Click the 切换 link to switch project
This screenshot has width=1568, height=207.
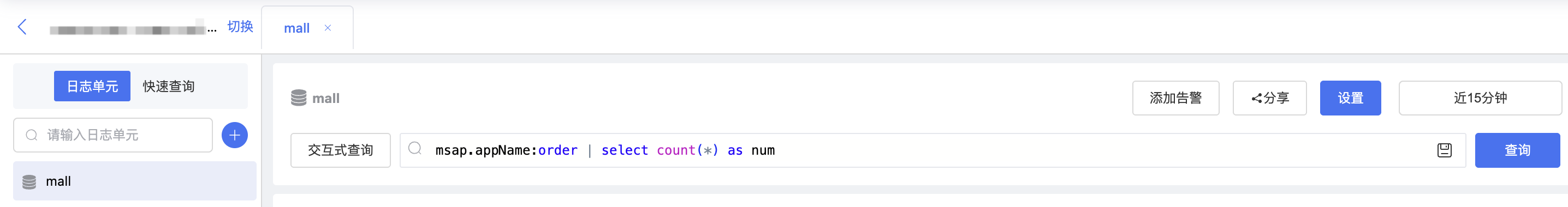pos(240,27)
